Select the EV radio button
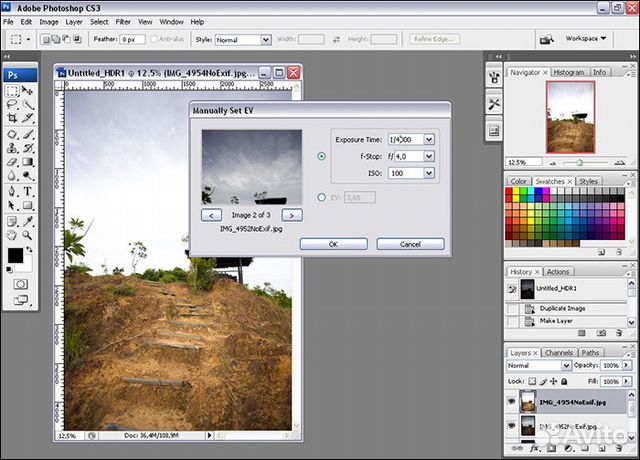 pyautogui.click(x=321, y=197)
